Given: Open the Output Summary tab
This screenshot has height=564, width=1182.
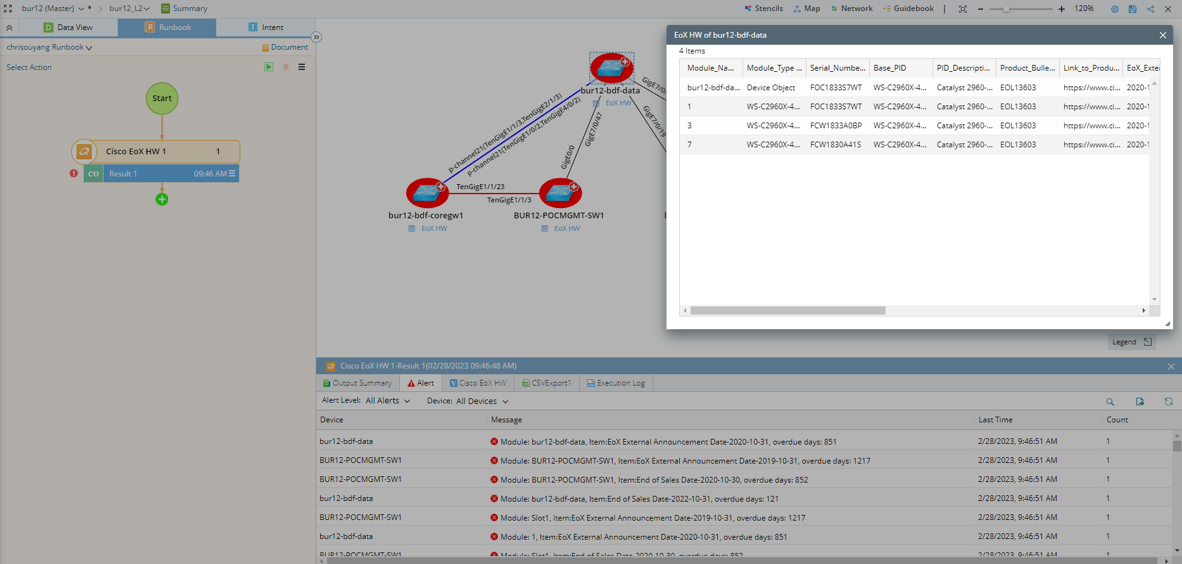Looking at the screenshot, I should point(357,383).
